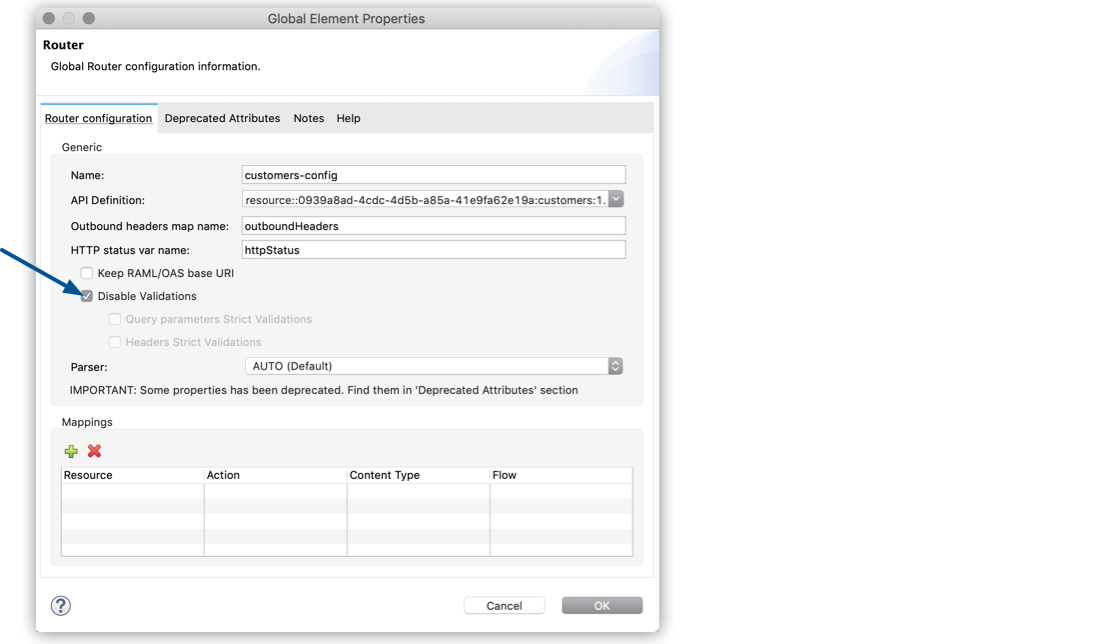This screenshot has width=1107, height=644.
Task: Open the Notes tab
Action: pos(308,118)
